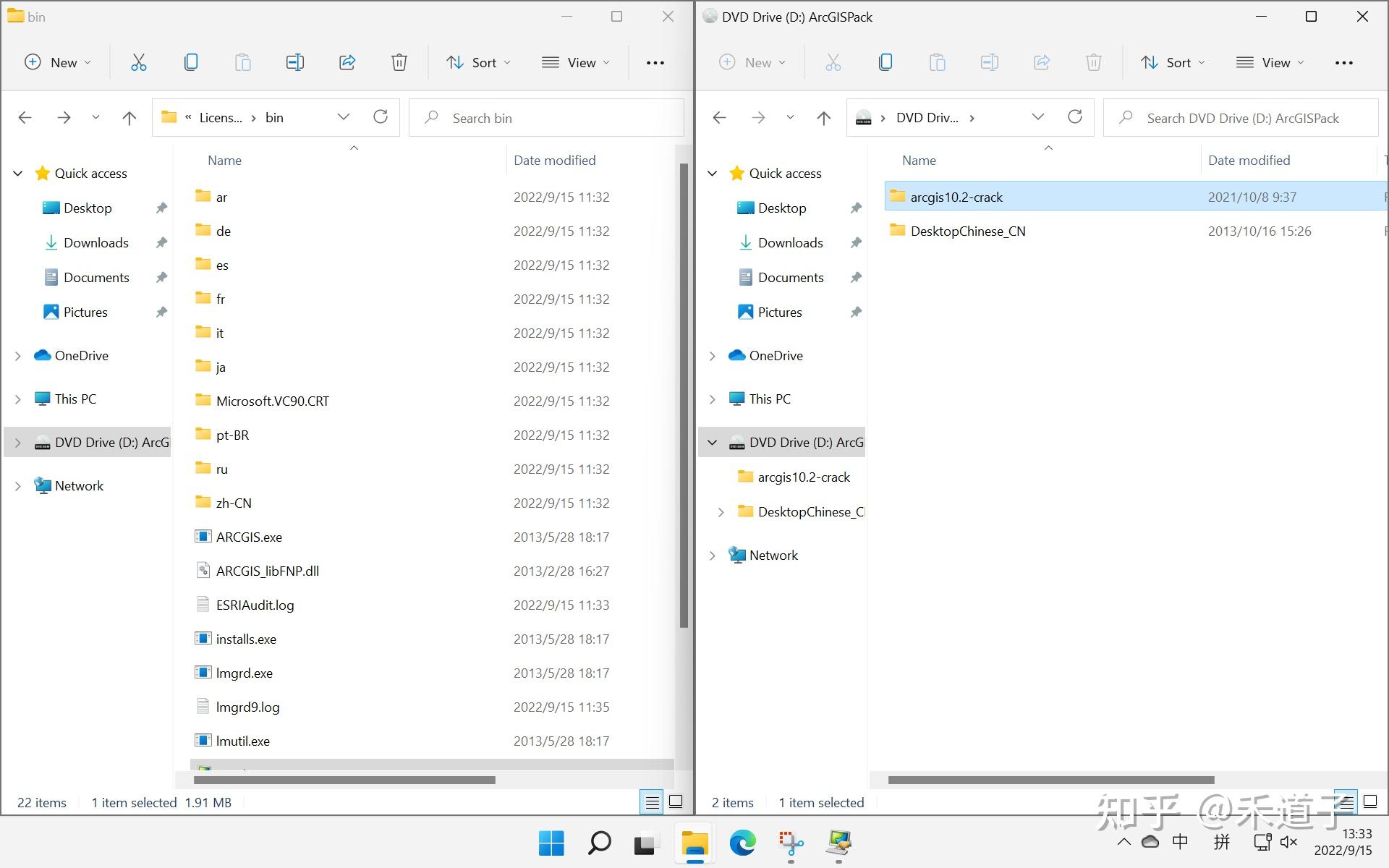1389x868 pixels.
Task: Expand the This PC tree item in the left pane
Action: pos(17,399)
